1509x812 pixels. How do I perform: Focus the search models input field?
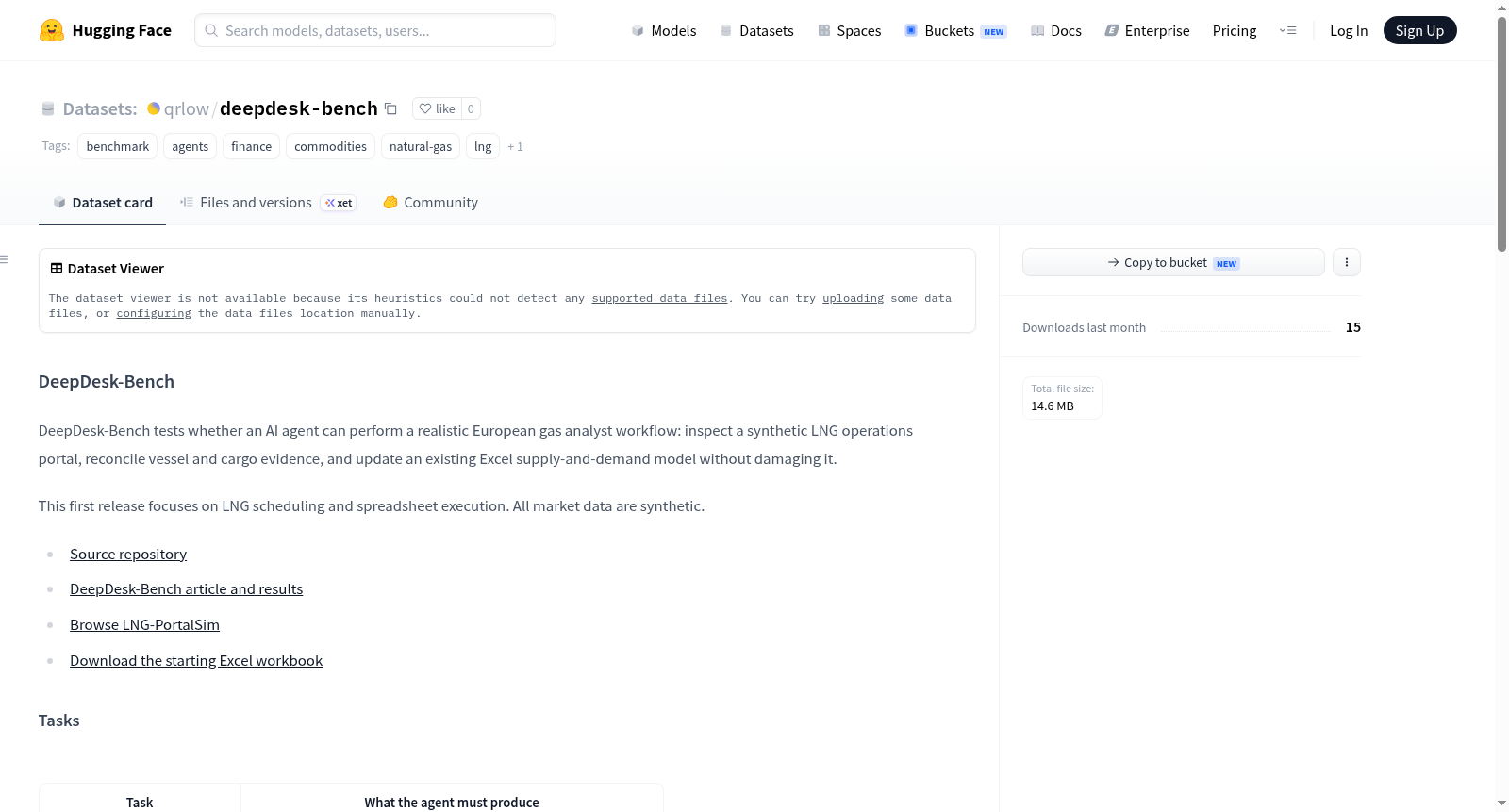(x=375, y=30)
